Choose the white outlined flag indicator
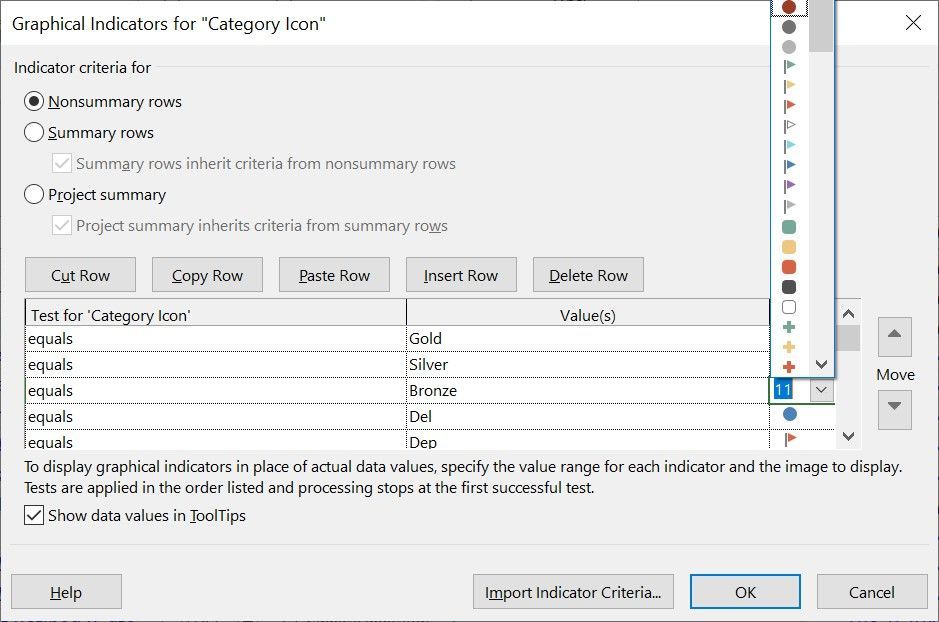This screenshot has width=939, height=622. coord(789,126)
